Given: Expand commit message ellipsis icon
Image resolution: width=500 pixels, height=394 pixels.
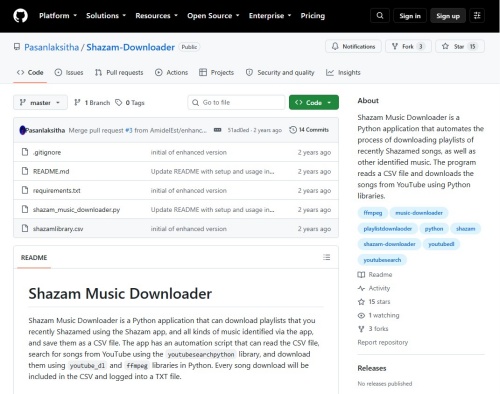Looking at the screenshot, I should [217, 130].
